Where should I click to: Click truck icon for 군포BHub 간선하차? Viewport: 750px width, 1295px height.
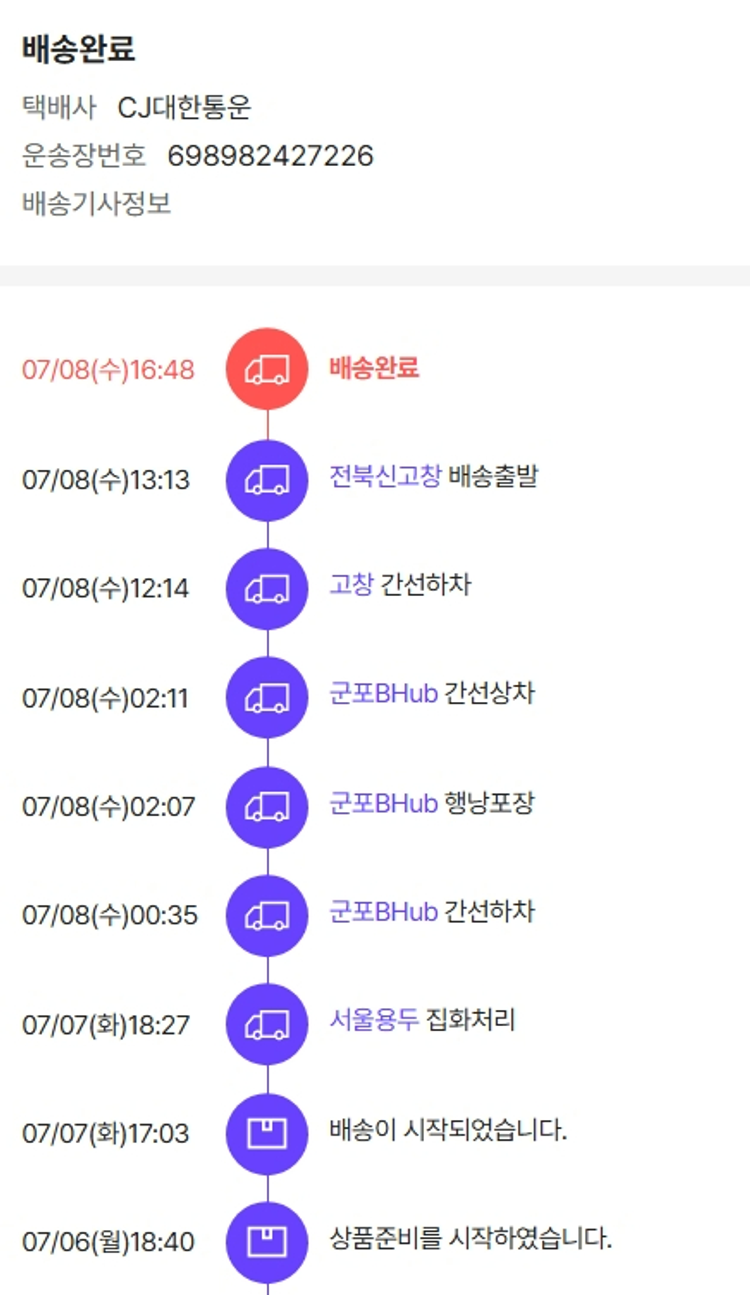(267, 915)
